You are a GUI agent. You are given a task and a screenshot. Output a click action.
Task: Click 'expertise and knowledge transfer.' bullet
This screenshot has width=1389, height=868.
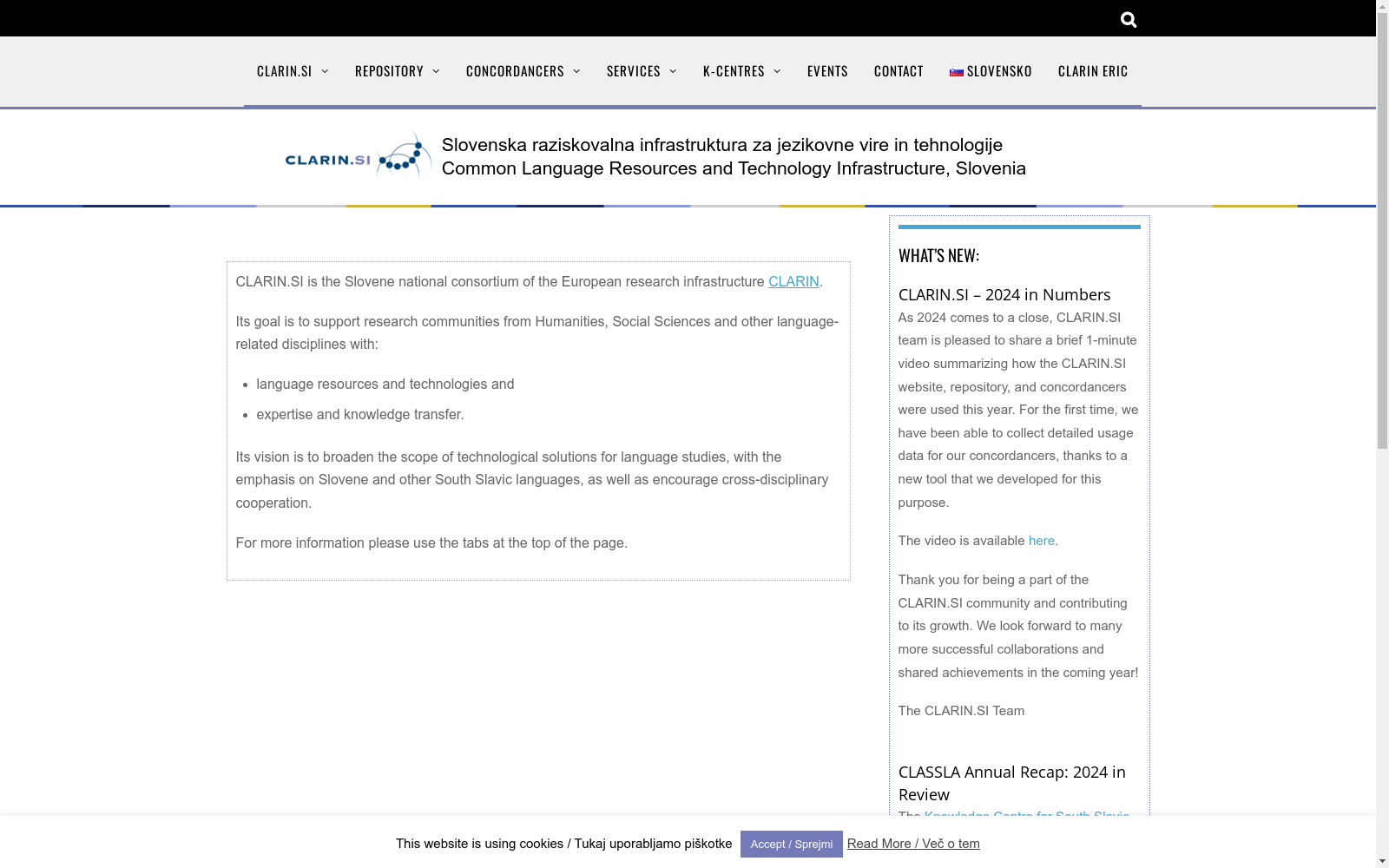click(360, 414)
